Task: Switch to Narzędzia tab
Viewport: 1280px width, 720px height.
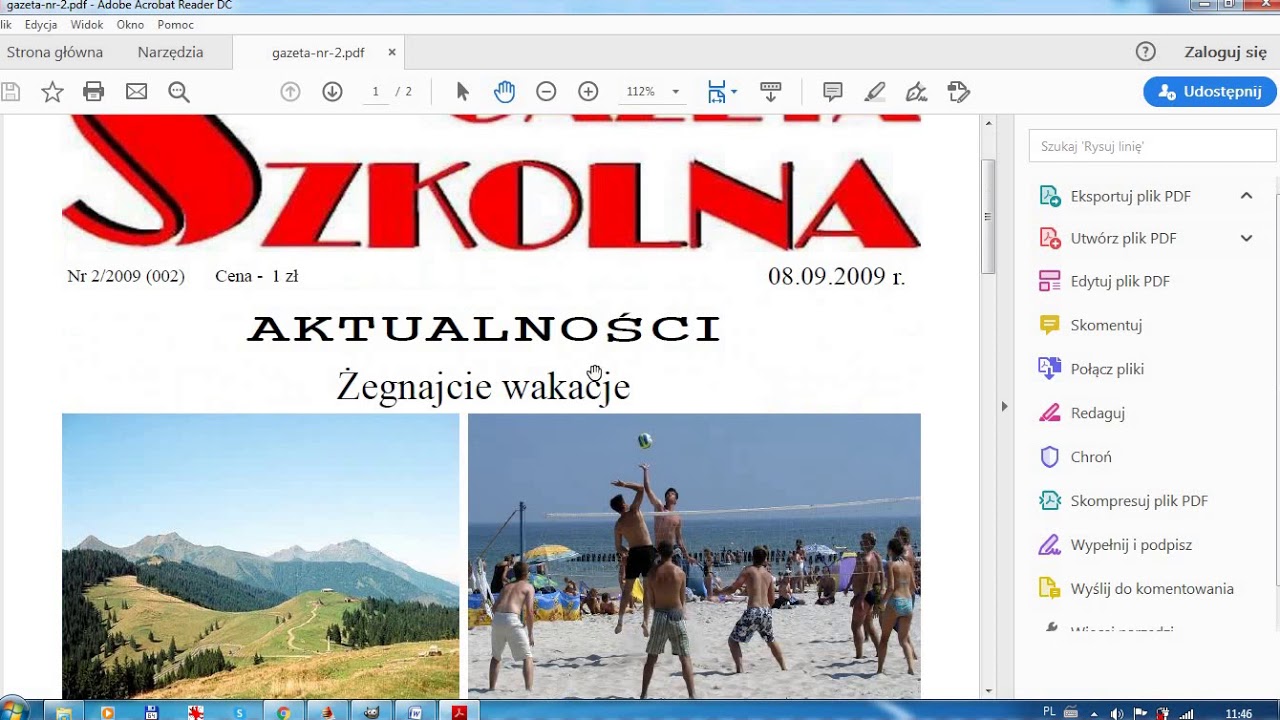Action: click(x=170, y=52)
